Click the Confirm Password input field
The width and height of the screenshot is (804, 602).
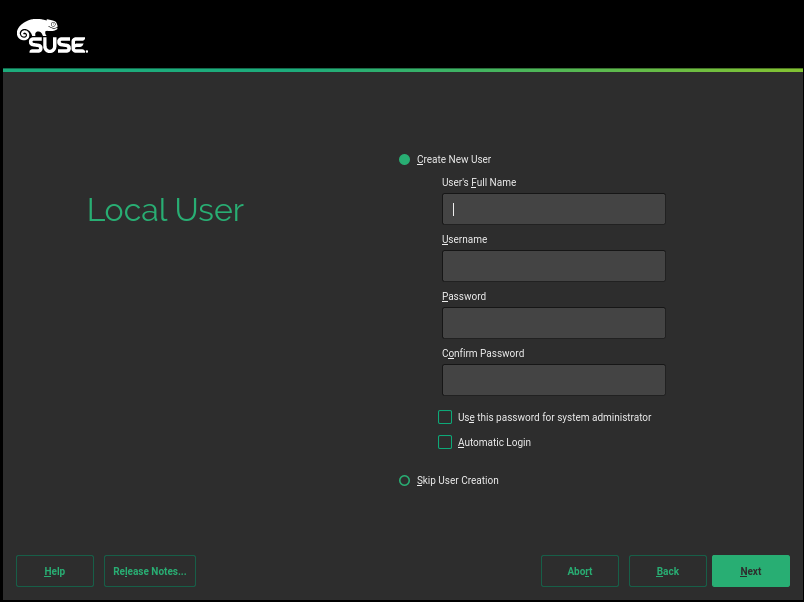pos(553,380)
